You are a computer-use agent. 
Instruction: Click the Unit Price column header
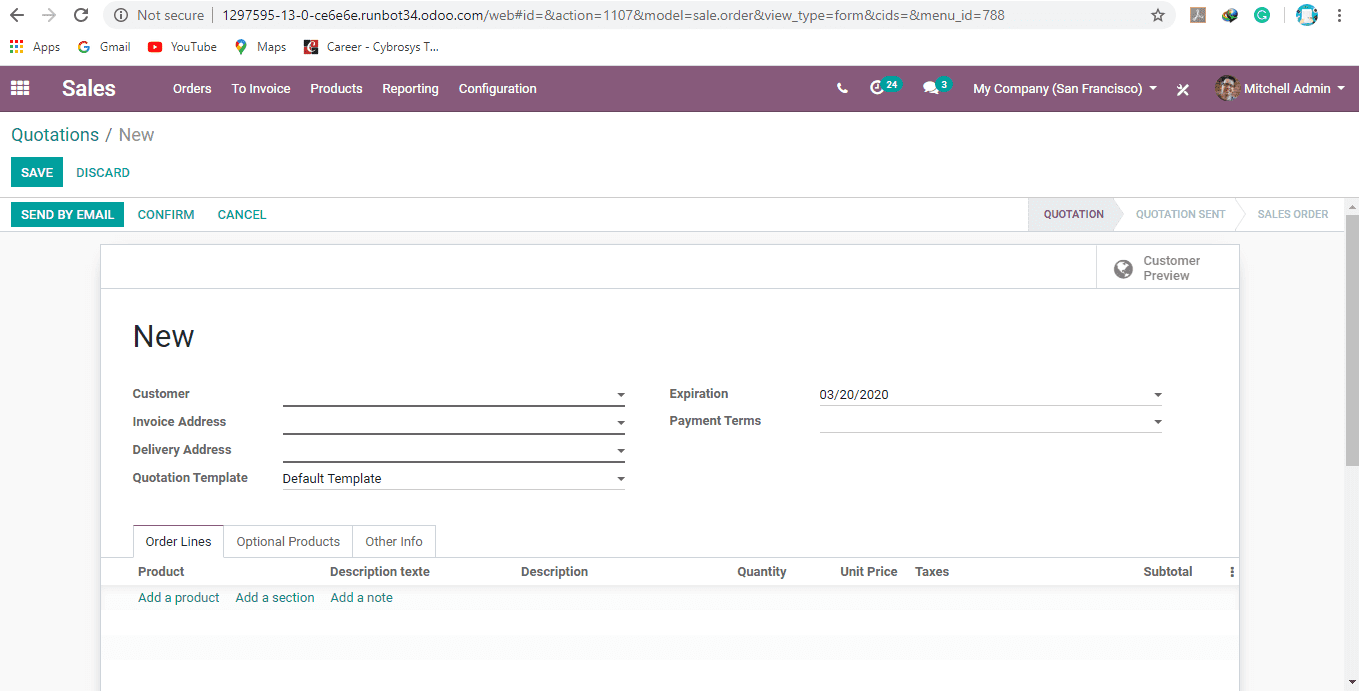868,572
